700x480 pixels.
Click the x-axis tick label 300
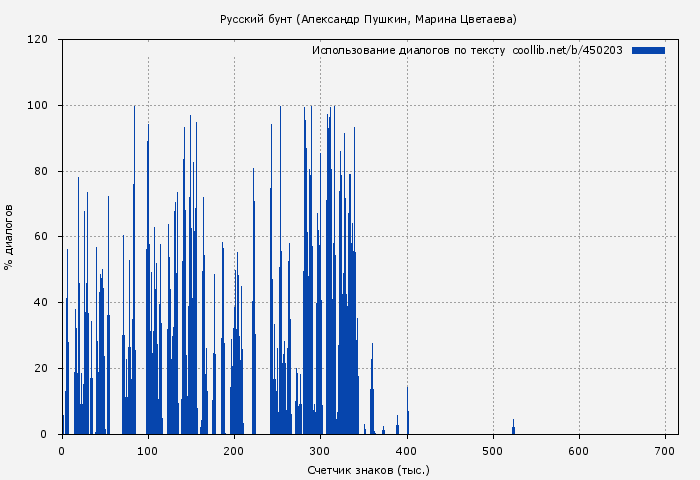point(320,451)
